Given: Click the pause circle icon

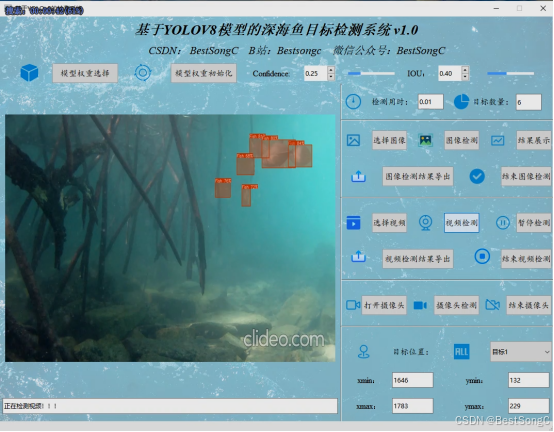Looking at the screenshot, I should pyautogui.click(x=502, y=223).
